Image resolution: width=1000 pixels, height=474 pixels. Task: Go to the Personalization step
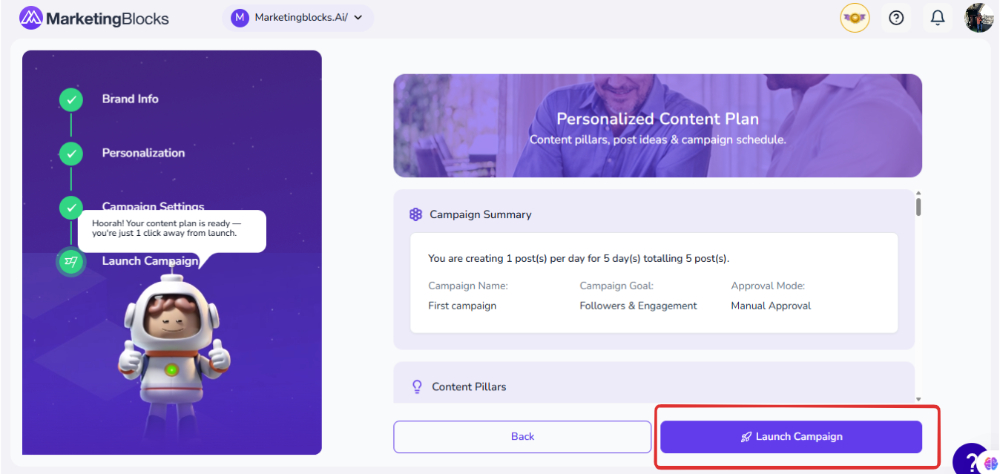coord(143,153)
